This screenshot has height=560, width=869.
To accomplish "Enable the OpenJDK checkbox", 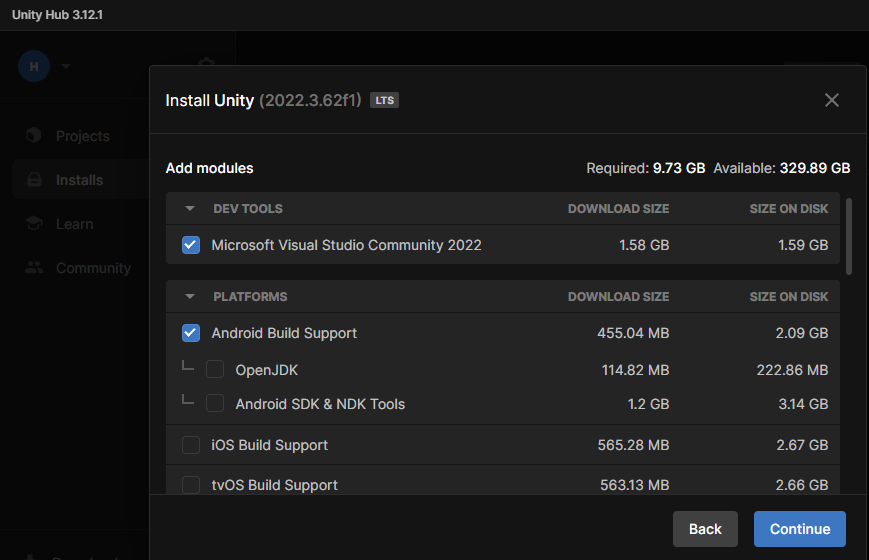I will click(215, 369).
